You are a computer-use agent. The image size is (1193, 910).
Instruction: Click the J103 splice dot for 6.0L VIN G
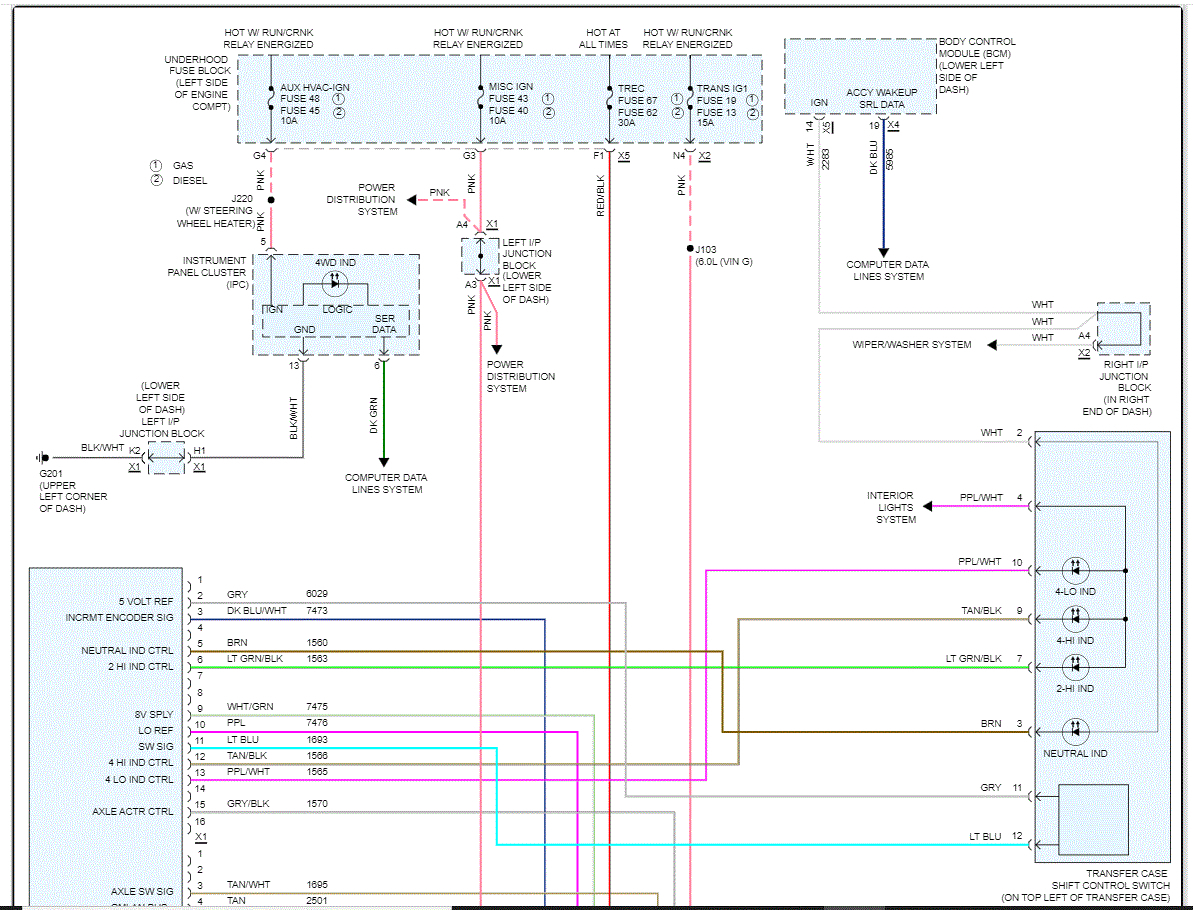[689, 248]
